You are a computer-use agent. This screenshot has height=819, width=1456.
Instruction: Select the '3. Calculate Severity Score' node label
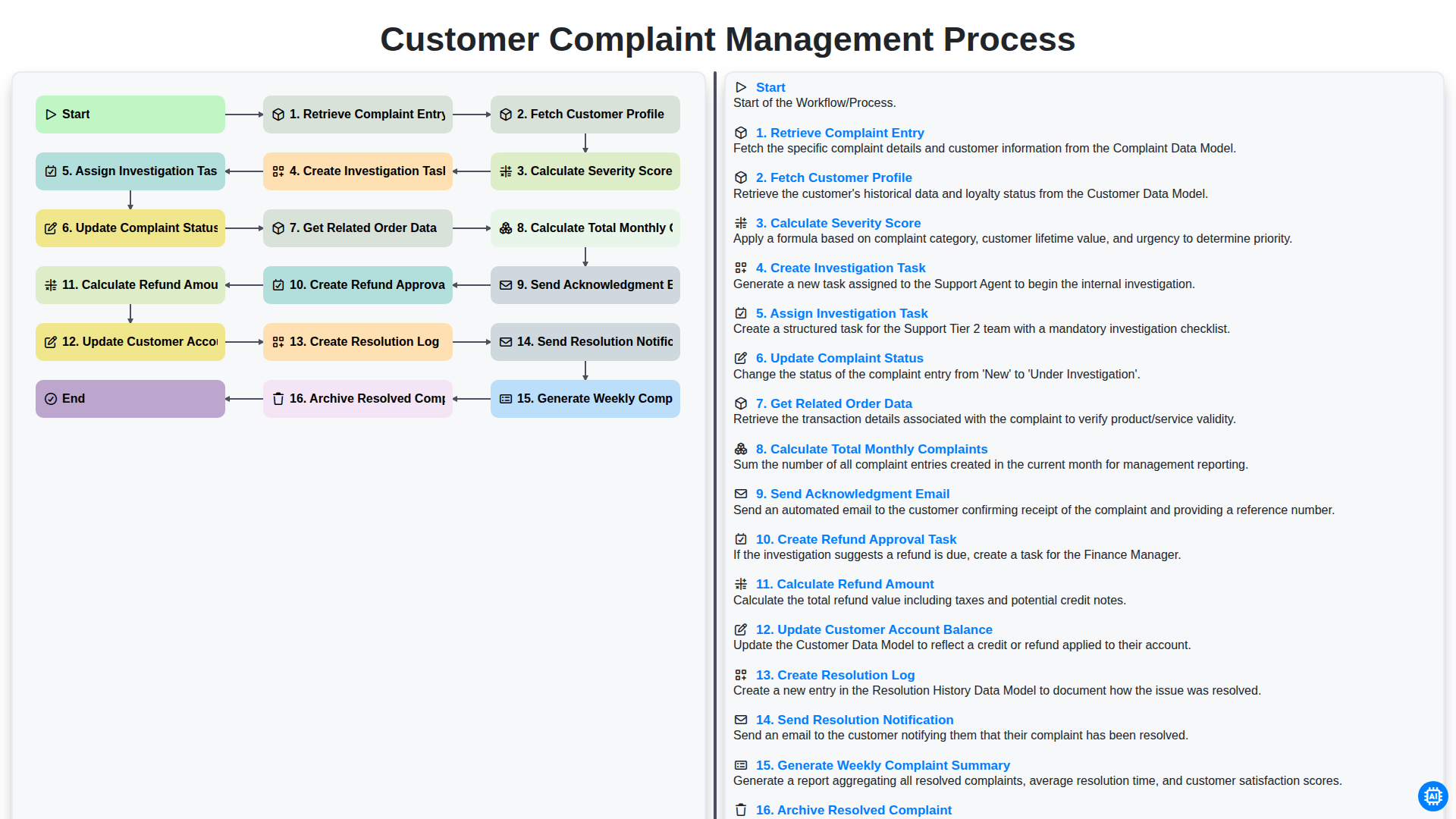(x=595, y=171)
